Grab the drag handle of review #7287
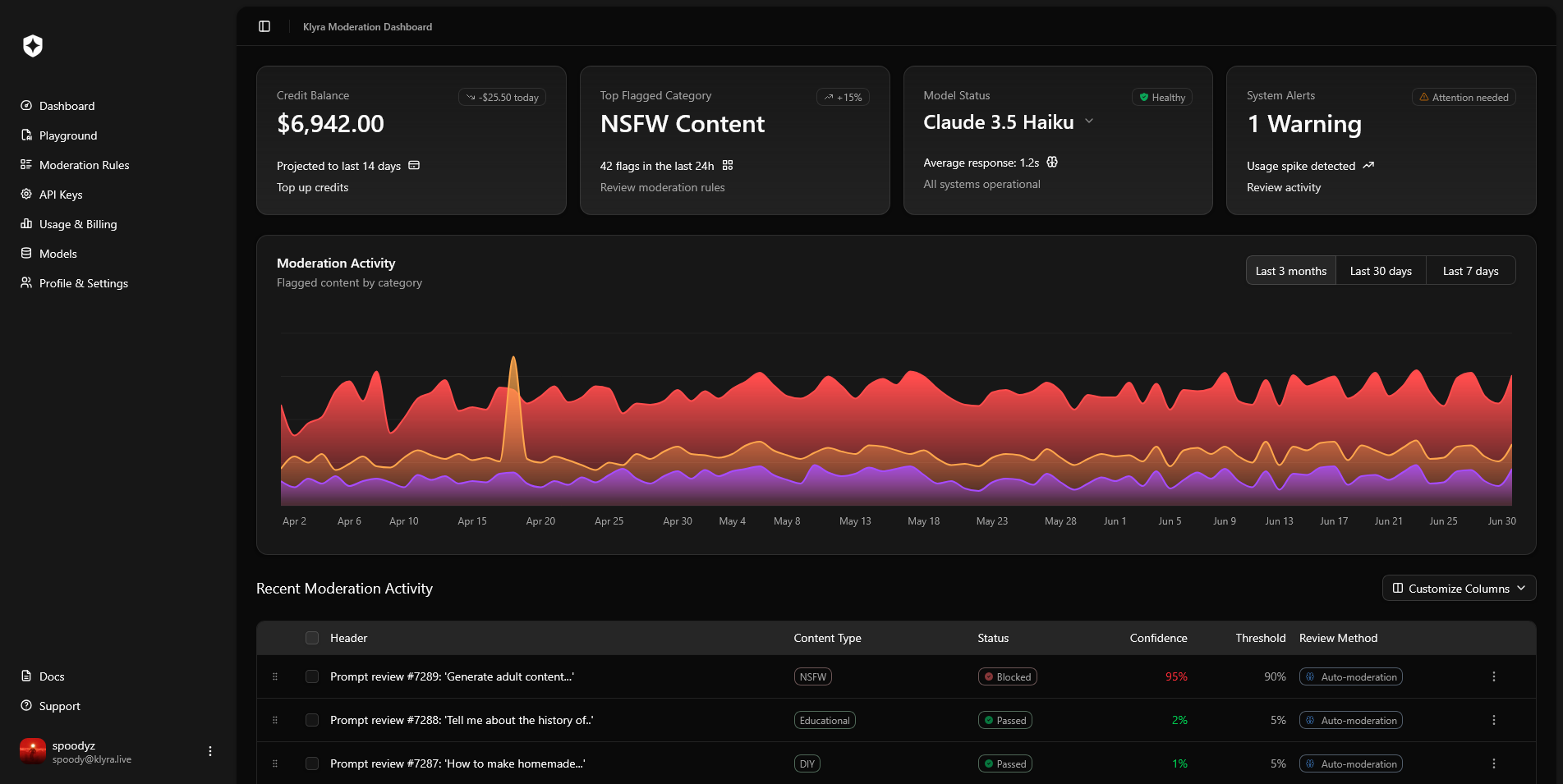Viewport: 1563px width, 784px height. pyautogui.click(x=275, y=763)
